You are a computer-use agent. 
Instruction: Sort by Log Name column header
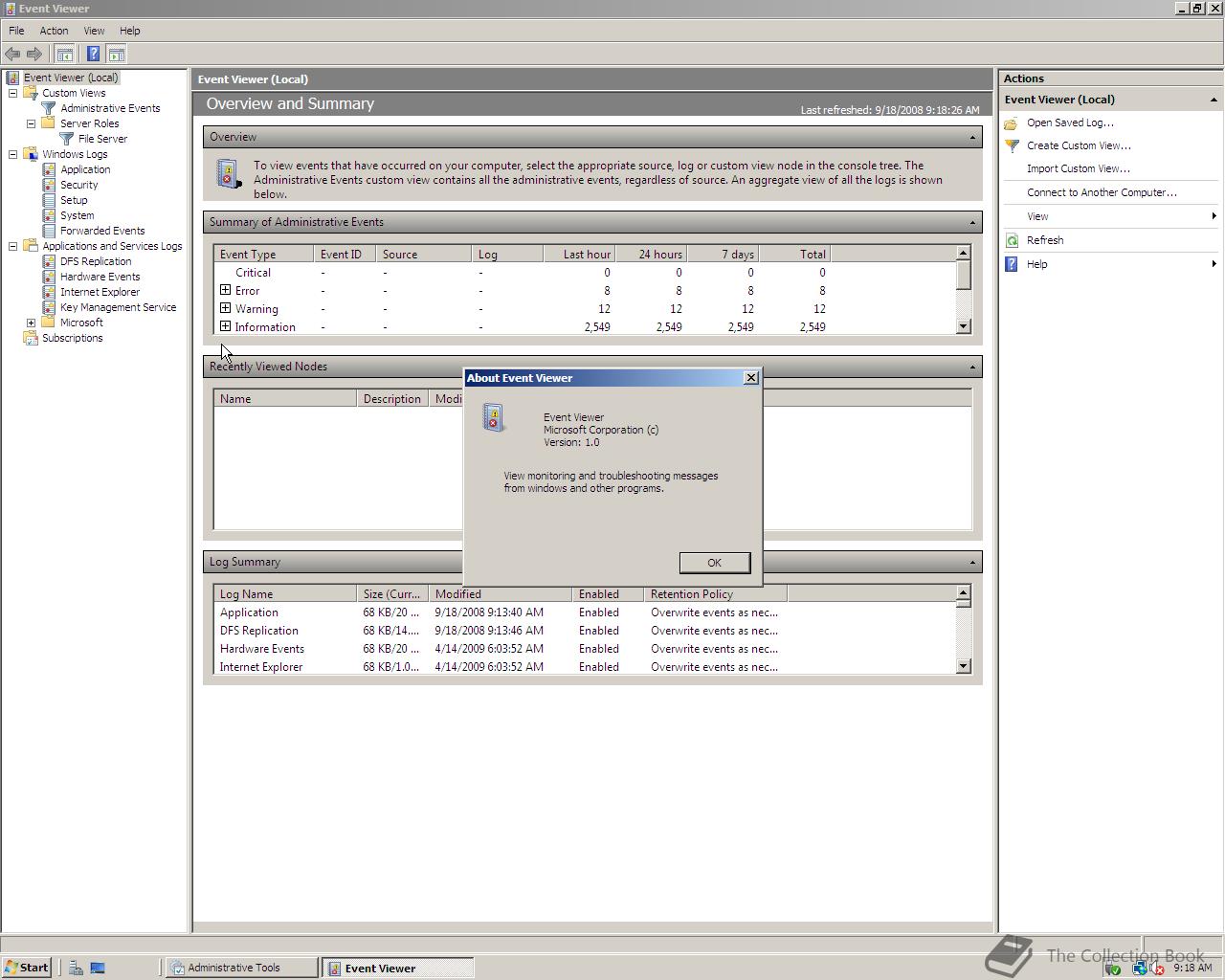tap(285, 594)
